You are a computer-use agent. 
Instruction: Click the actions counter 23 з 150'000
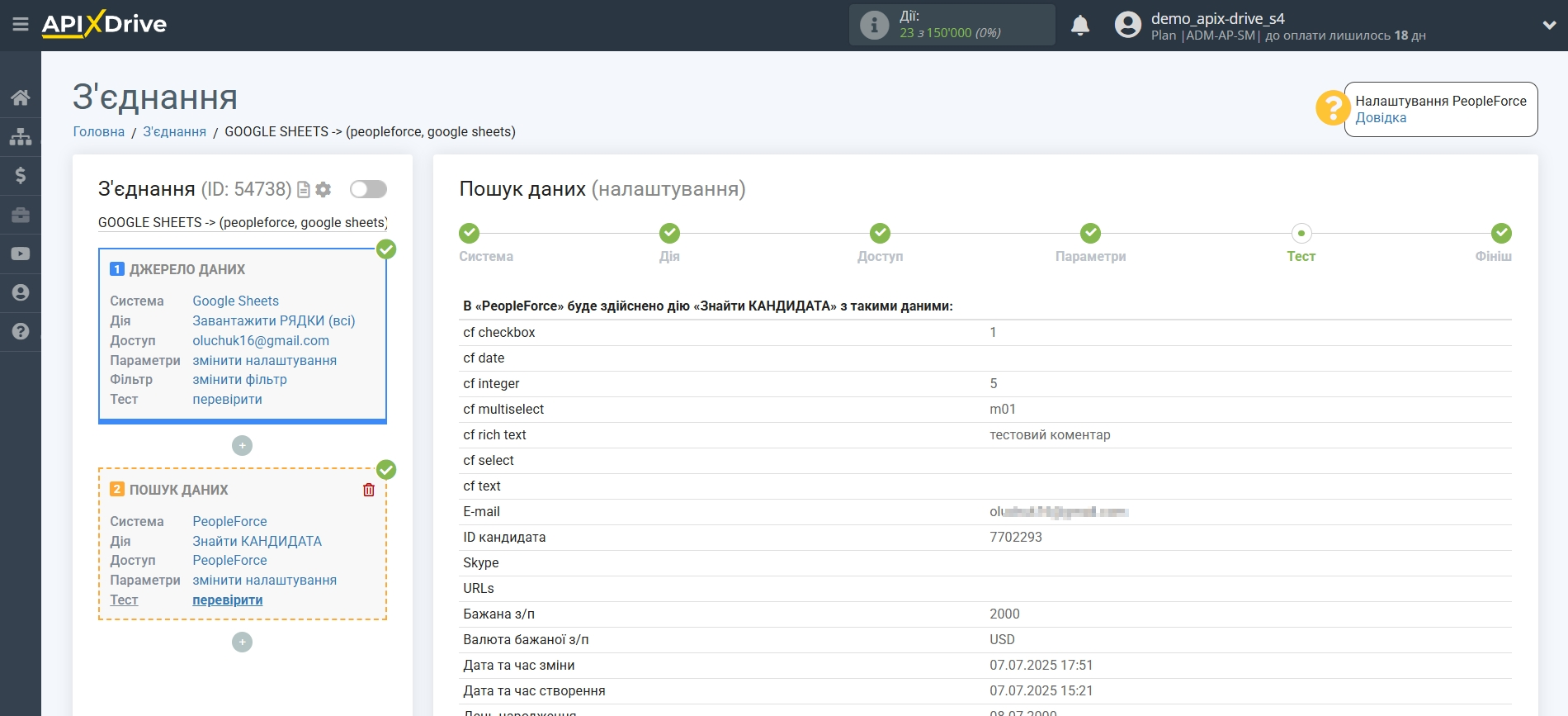[x=950, y=33]
